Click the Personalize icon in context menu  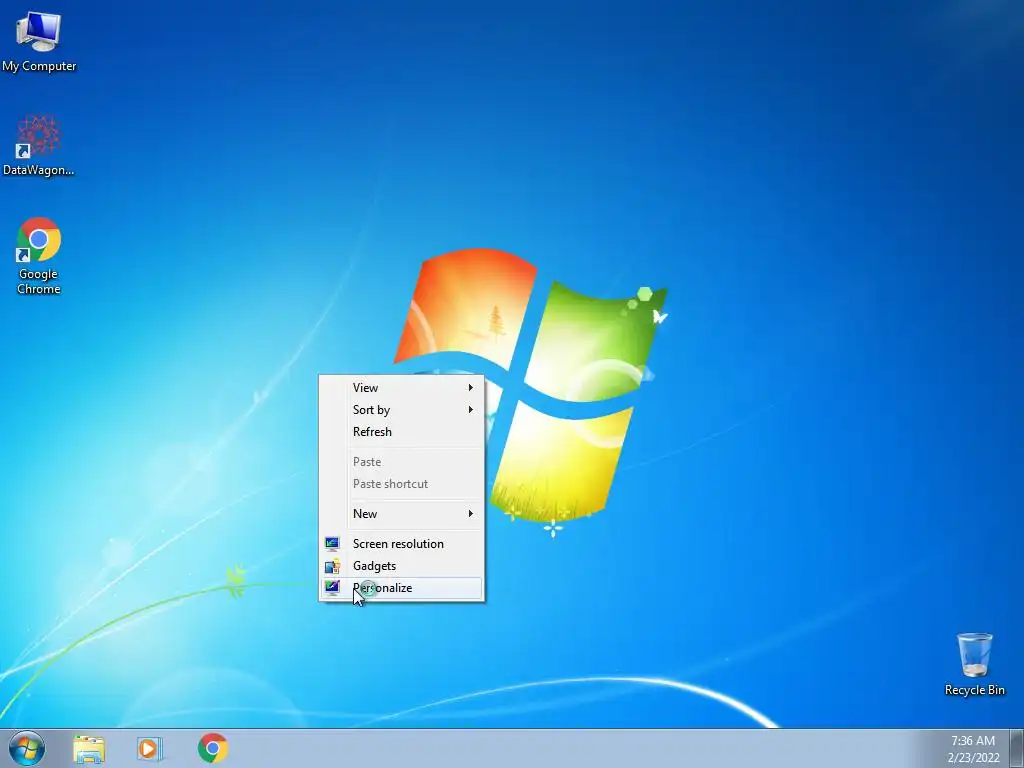pos(332,588)
